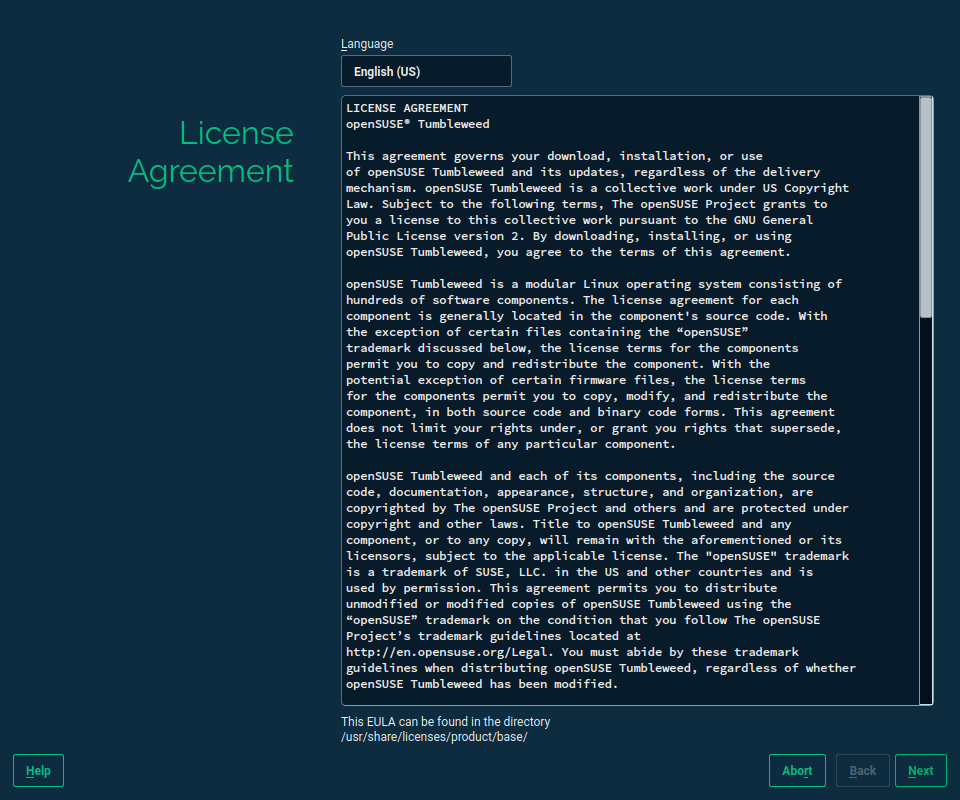Viewport: 960px width, 800px height.
Task: Click line starting 'openSUSE Tumbleweed and each of its components'
Action: coord(590,476)
